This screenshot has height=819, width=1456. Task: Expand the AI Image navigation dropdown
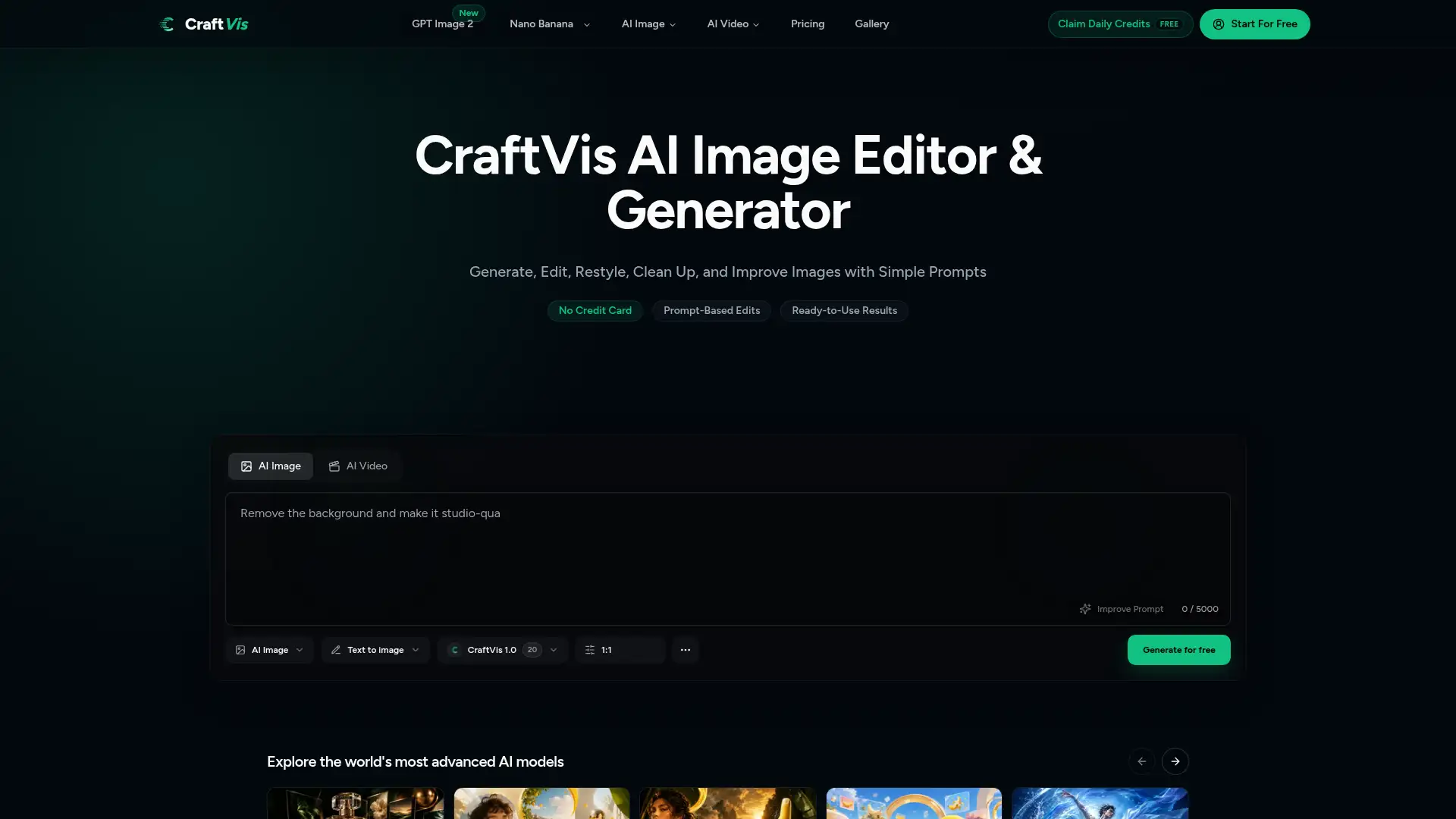pyautogui.click(x=648, y=24)
